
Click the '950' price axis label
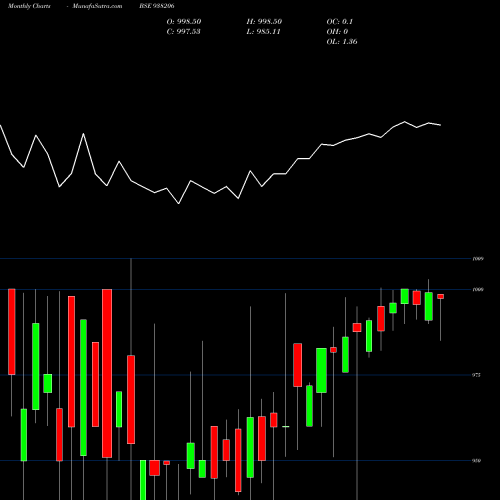[476, 461]
